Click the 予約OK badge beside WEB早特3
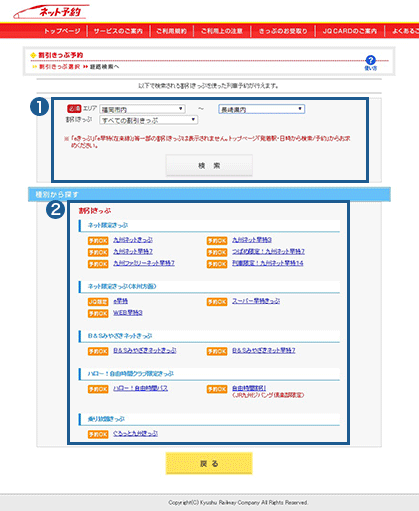This screenshot has height=511, width=419. (x=98, y=313)
